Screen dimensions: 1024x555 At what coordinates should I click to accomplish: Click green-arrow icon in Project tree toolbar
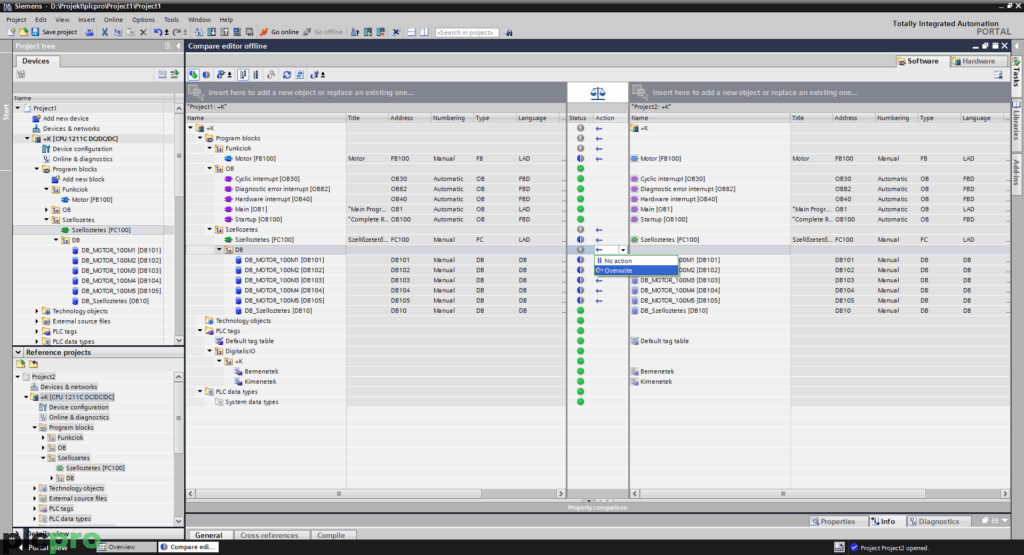pos(174,74)
